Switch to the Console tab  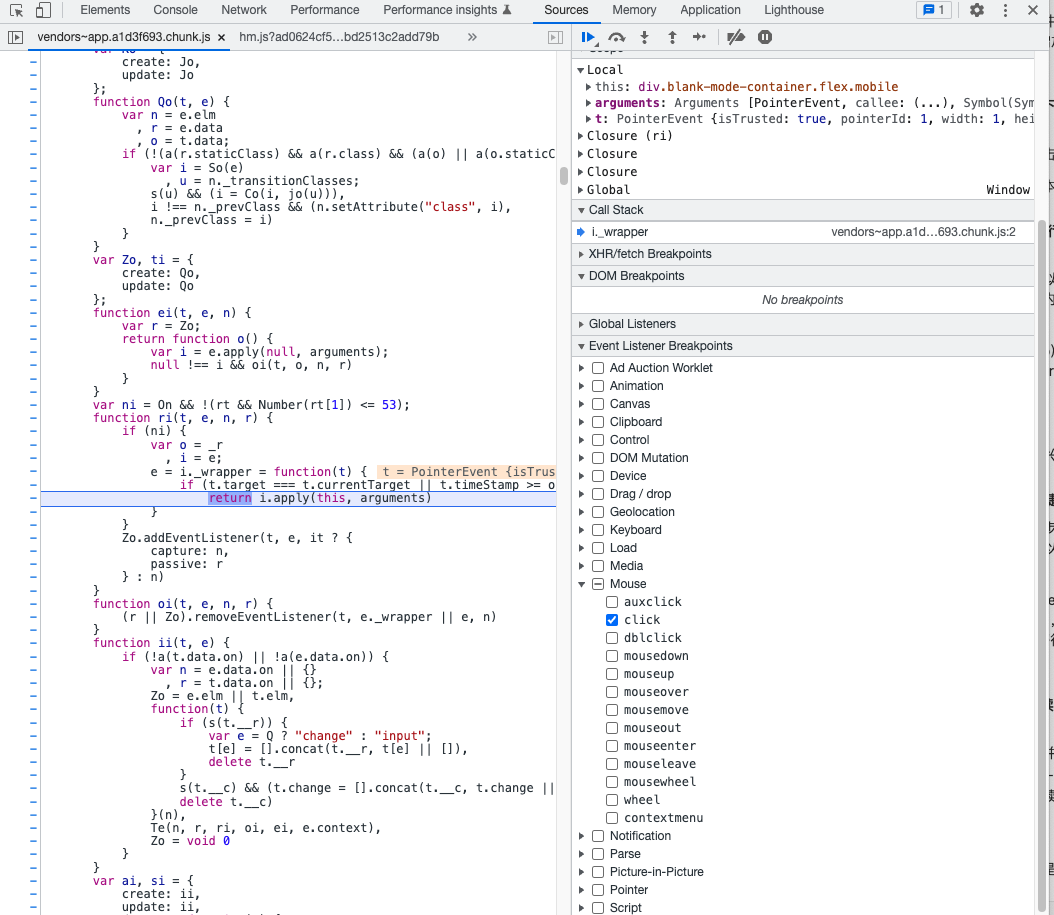[175, 10]
